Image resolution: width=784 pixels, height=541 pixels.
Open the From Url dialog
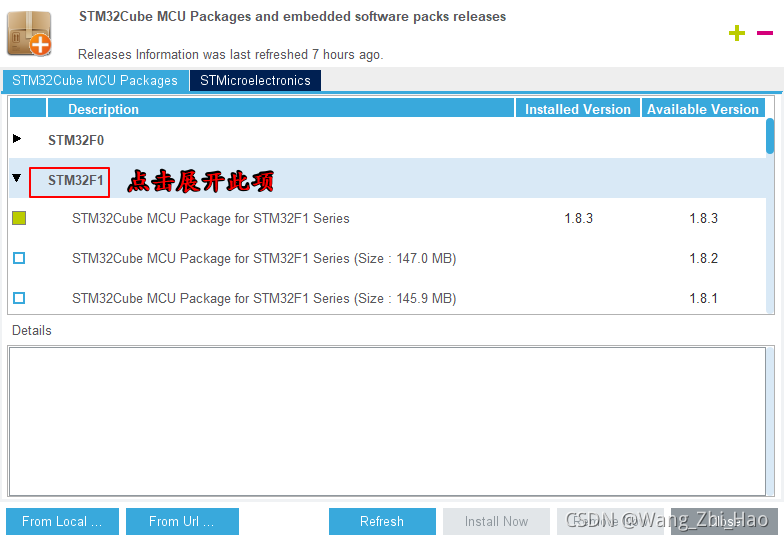[182, 522]
